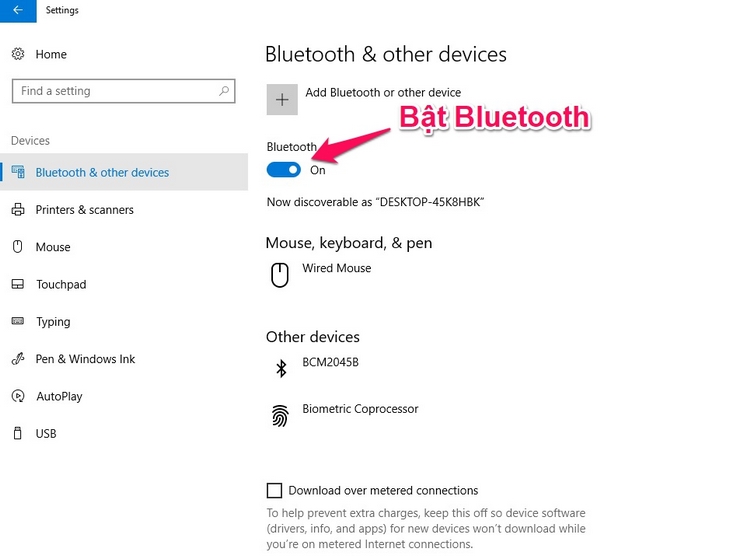Open USB settings
This screenshot has width=730, height=556.
[46, 434]
